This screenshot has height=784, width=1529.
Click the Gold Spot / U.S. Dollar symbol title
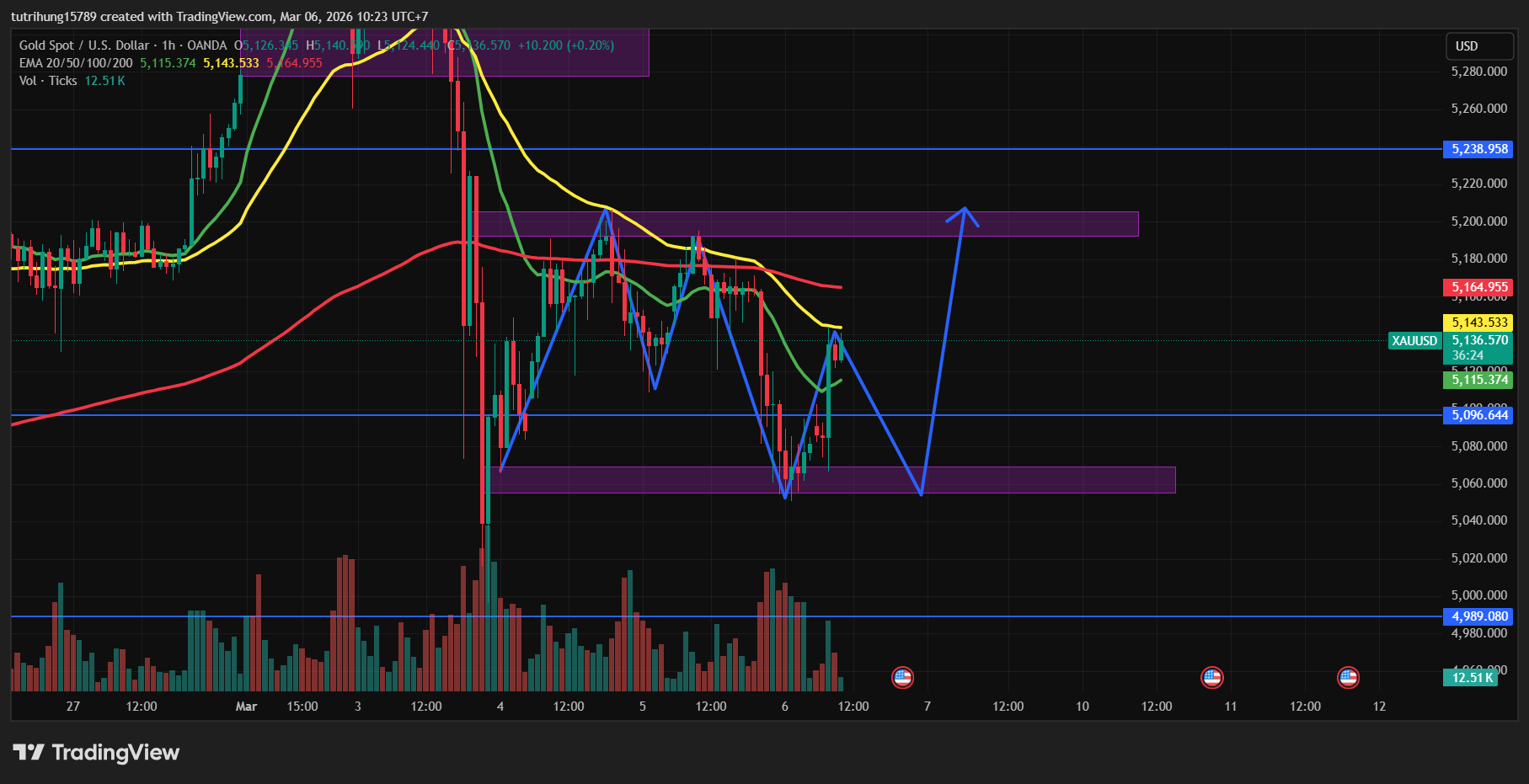tap(84, 45)
